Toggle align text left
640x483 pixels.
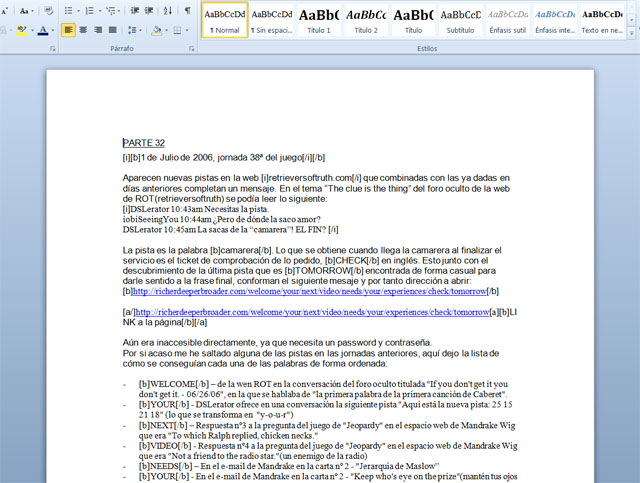[68, 30]
